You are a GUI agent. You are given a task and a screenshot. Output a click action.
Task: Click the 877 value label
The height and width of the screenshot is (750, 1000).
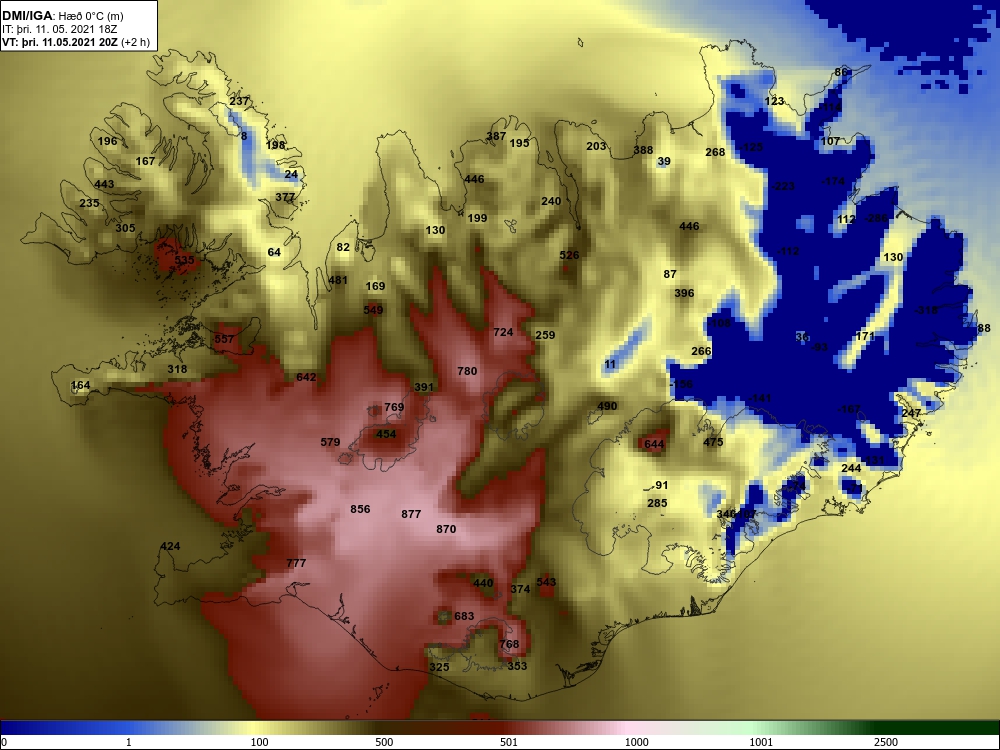point(411,514)
